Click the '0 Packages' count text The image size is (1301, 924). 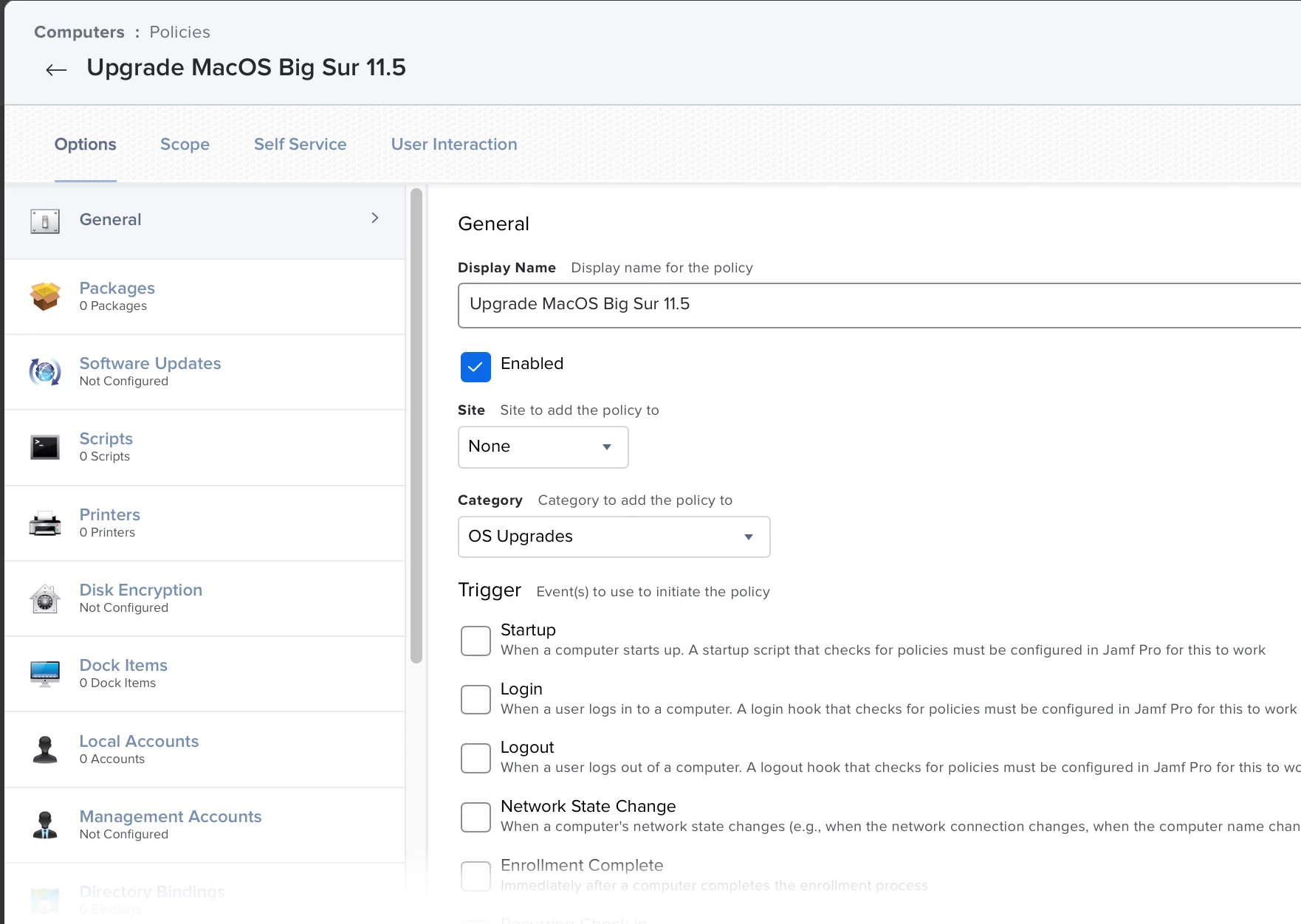click(114, 306)
